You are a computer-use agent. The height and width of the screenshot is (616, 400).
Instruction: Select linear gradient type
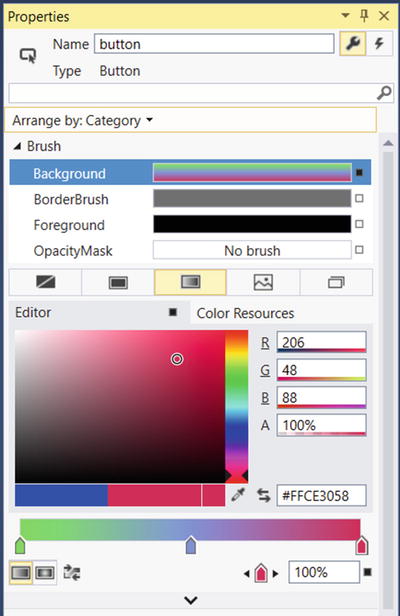[21, 572]
